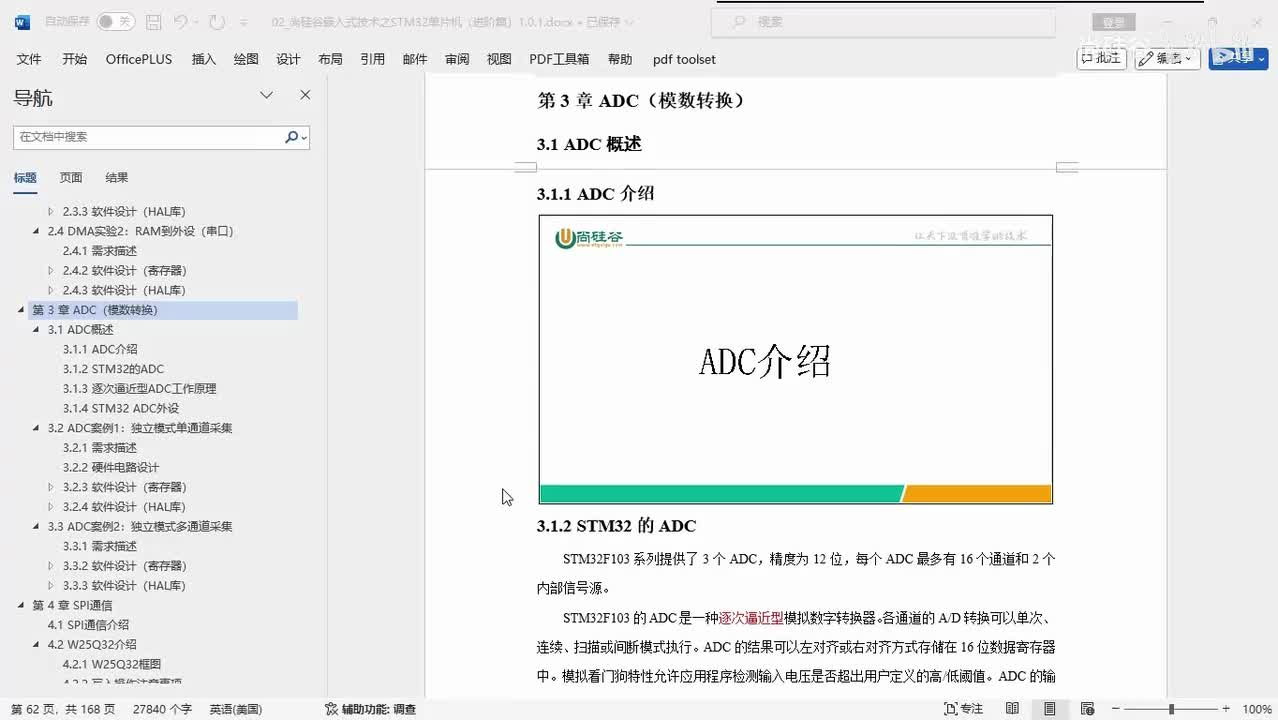Expand 3.2.4 软件设计（HAL库） heading
This screenshot has width=1278, height=720.
click(x=52, y=507)
